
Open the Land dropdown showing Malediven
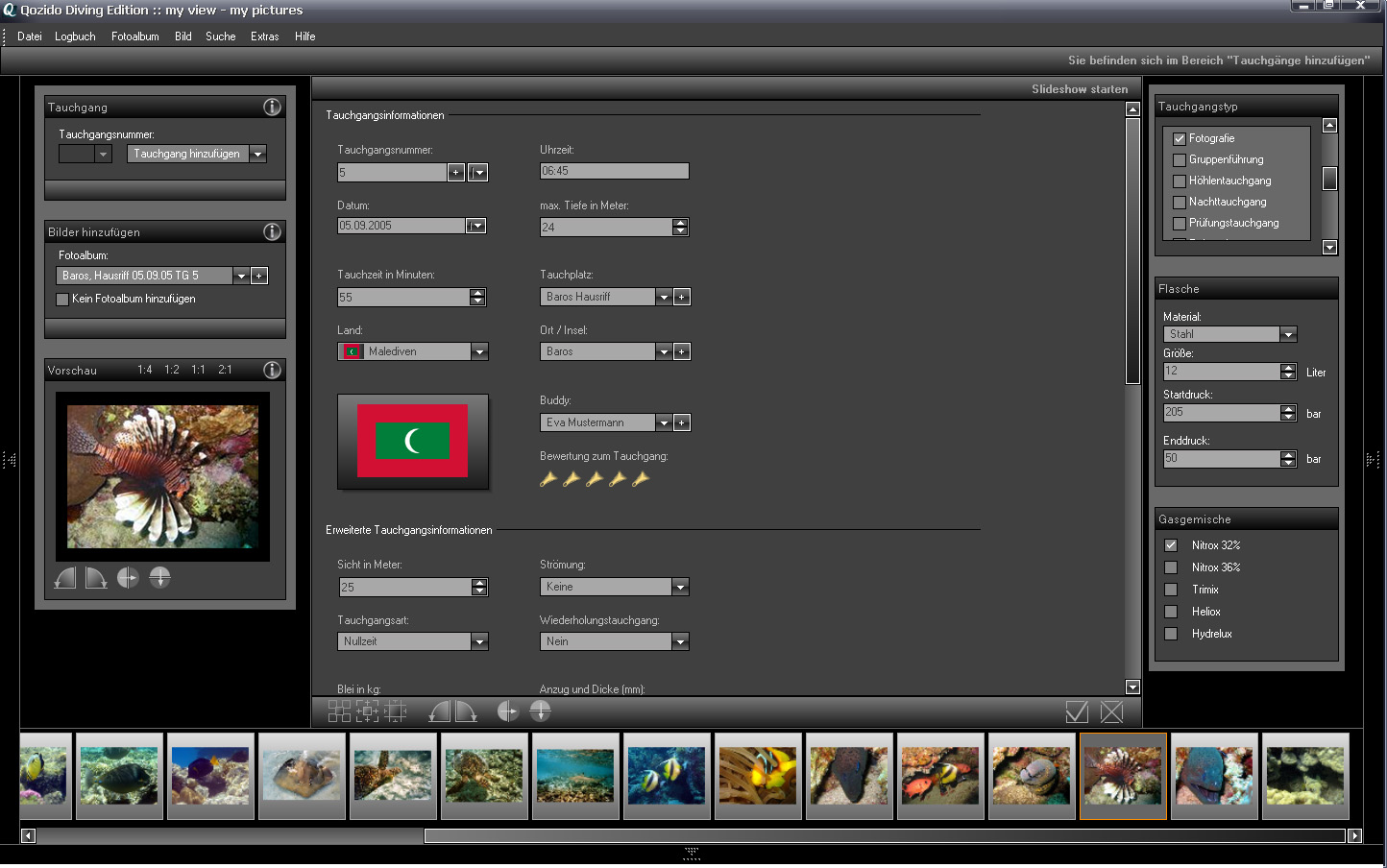(x=479, y=352)
